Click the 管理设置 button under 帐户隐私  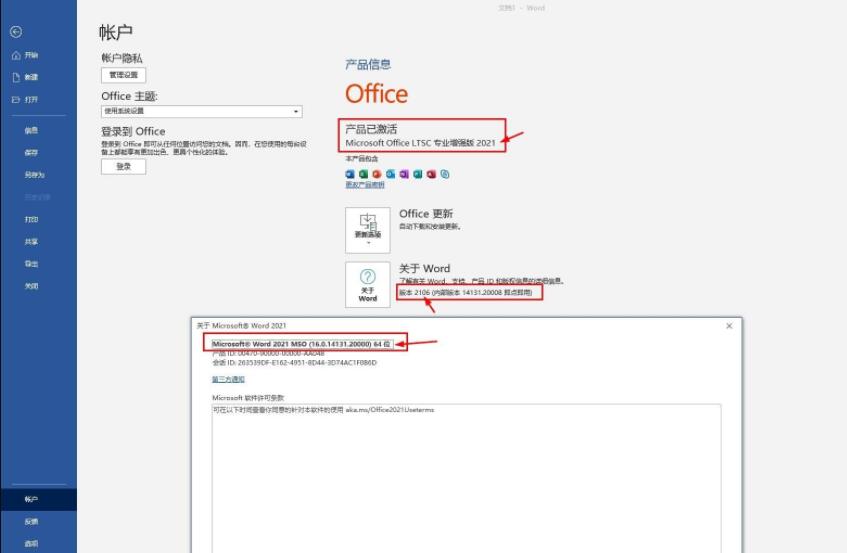click(x=124, y=75)
